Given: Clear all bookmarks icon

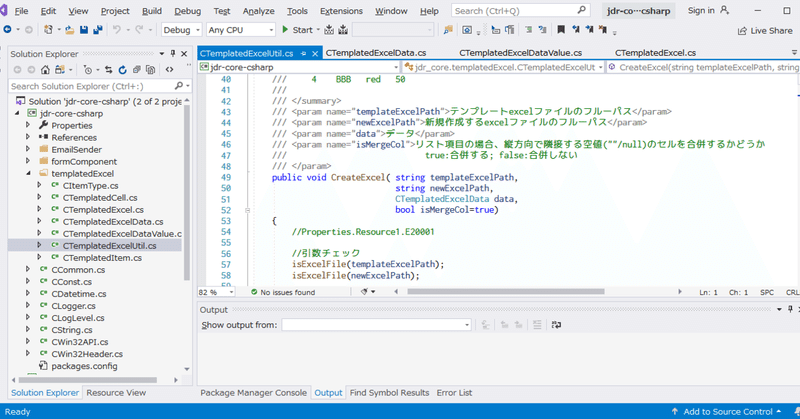Looking at the screenshot, I should point(603,30).
